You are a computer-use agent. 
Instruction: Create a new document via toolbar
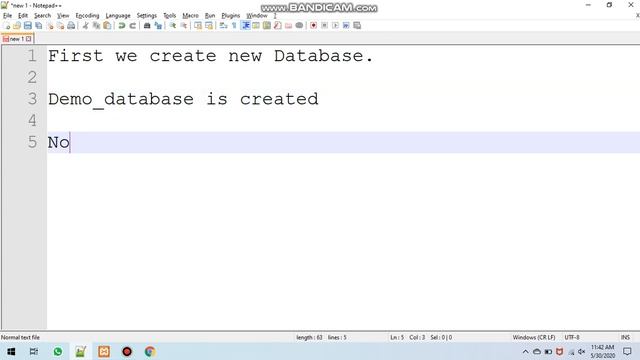click(7, 26)
